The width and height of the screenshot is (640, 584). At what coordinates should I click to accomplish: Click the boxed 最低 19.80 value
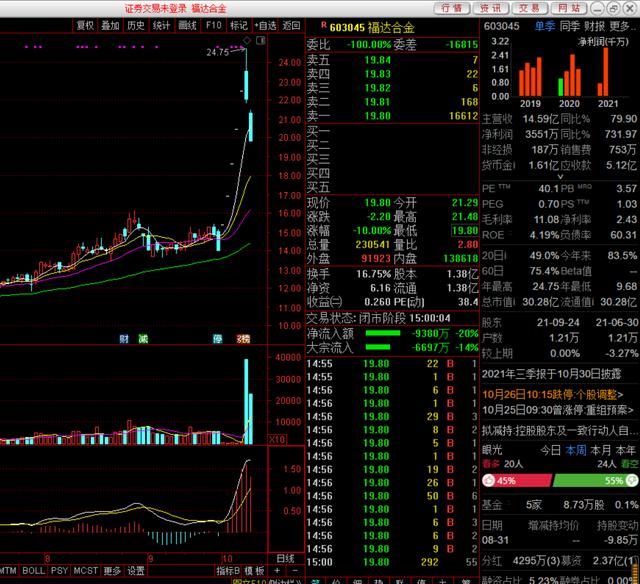[464, 231]
